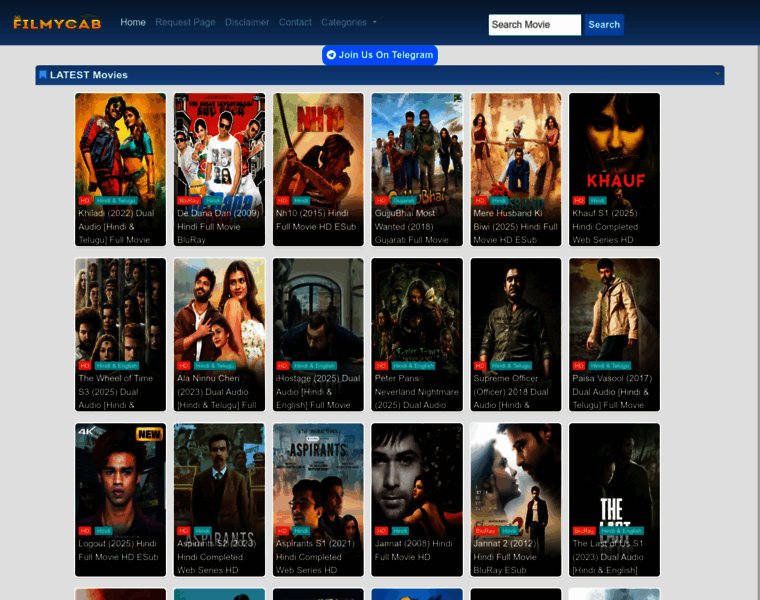760x600 pixels.
Task: Open GujjuBhai Most Wanted (2018) poster
Action: 417,170
